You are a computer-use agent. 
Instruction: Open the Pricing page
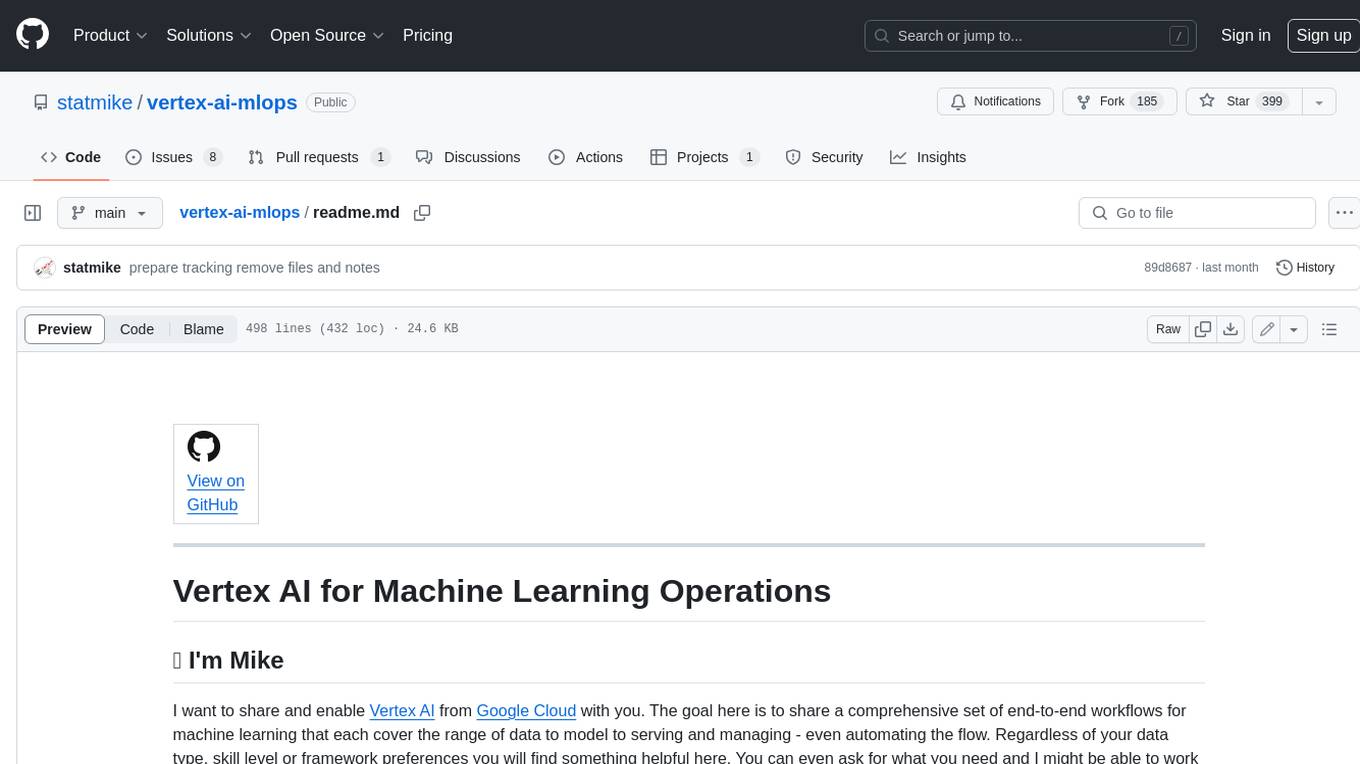click(427, 35)
